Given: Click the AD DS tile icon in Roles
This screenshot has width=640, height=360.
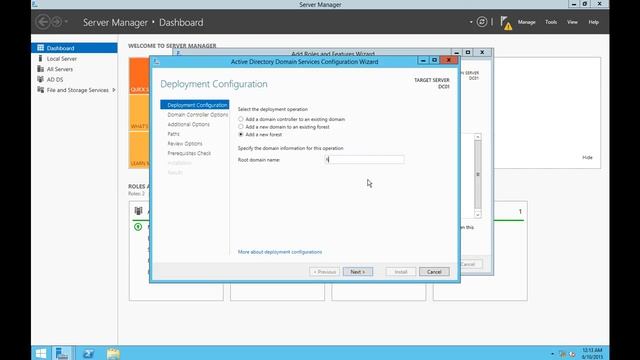Looking at the screenshot, I should 138,211.
